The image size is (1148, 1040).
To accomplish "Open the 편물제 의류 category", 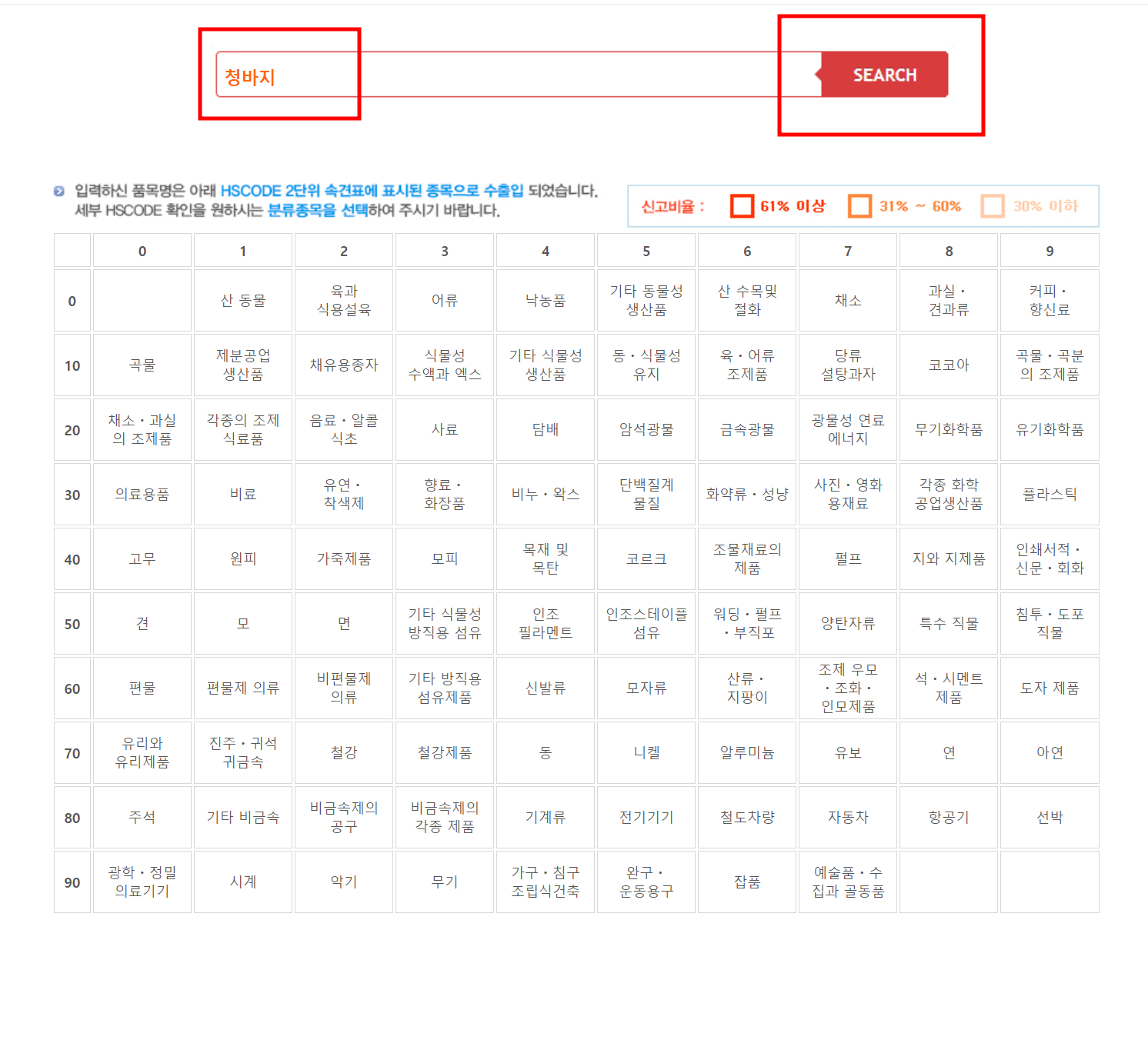I will pos(243,688).
